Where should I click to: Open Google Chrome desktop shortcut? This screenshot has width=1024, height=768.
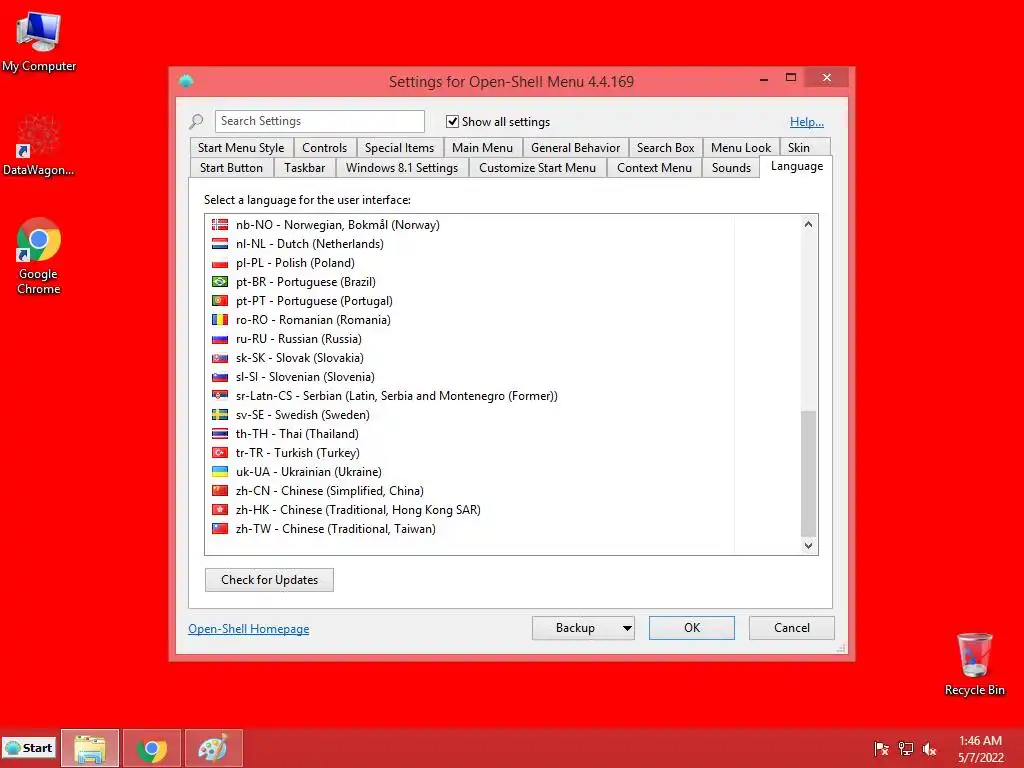39,256
